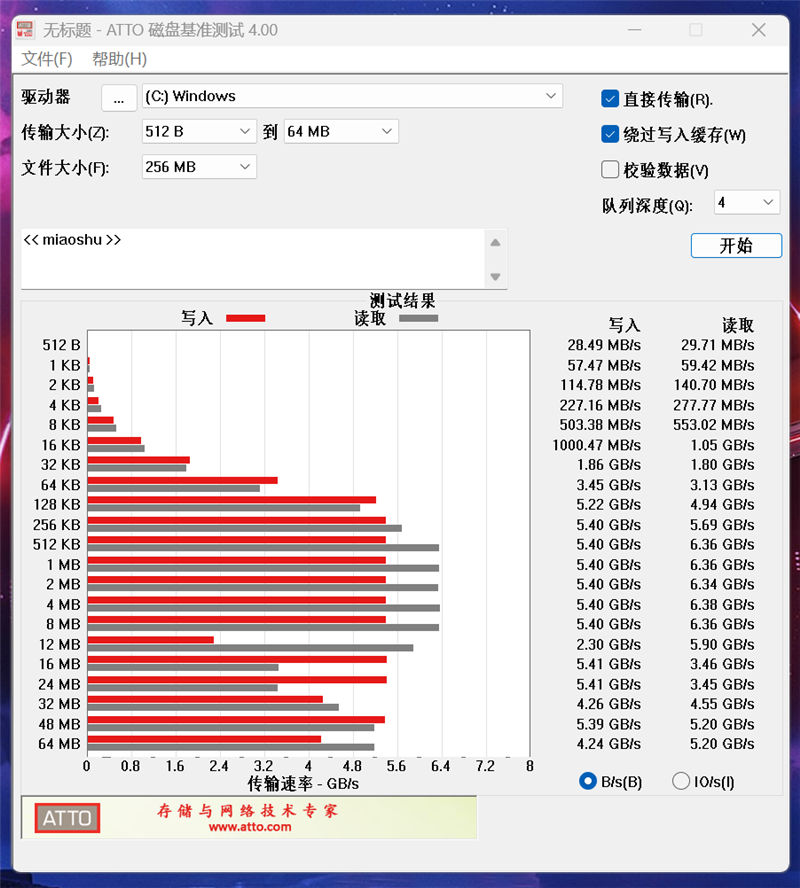Click the 29.71 MB/s read value
The image size is (800, 888).
717,345
